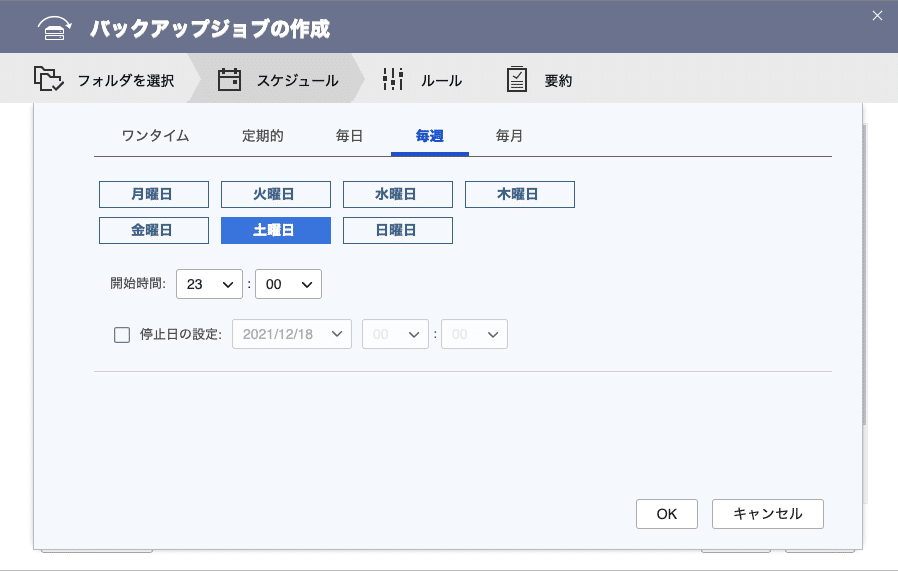Switch to the 毎月 tab
This screenshot has height=572, width=898.
[509, 136]
